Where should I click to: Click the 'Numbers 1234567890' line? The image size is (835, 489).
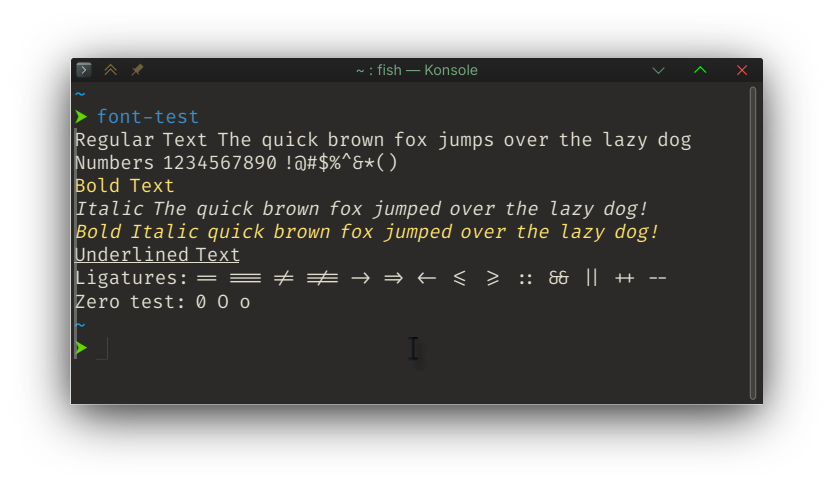pyautogui.click(x=236, y=163)
